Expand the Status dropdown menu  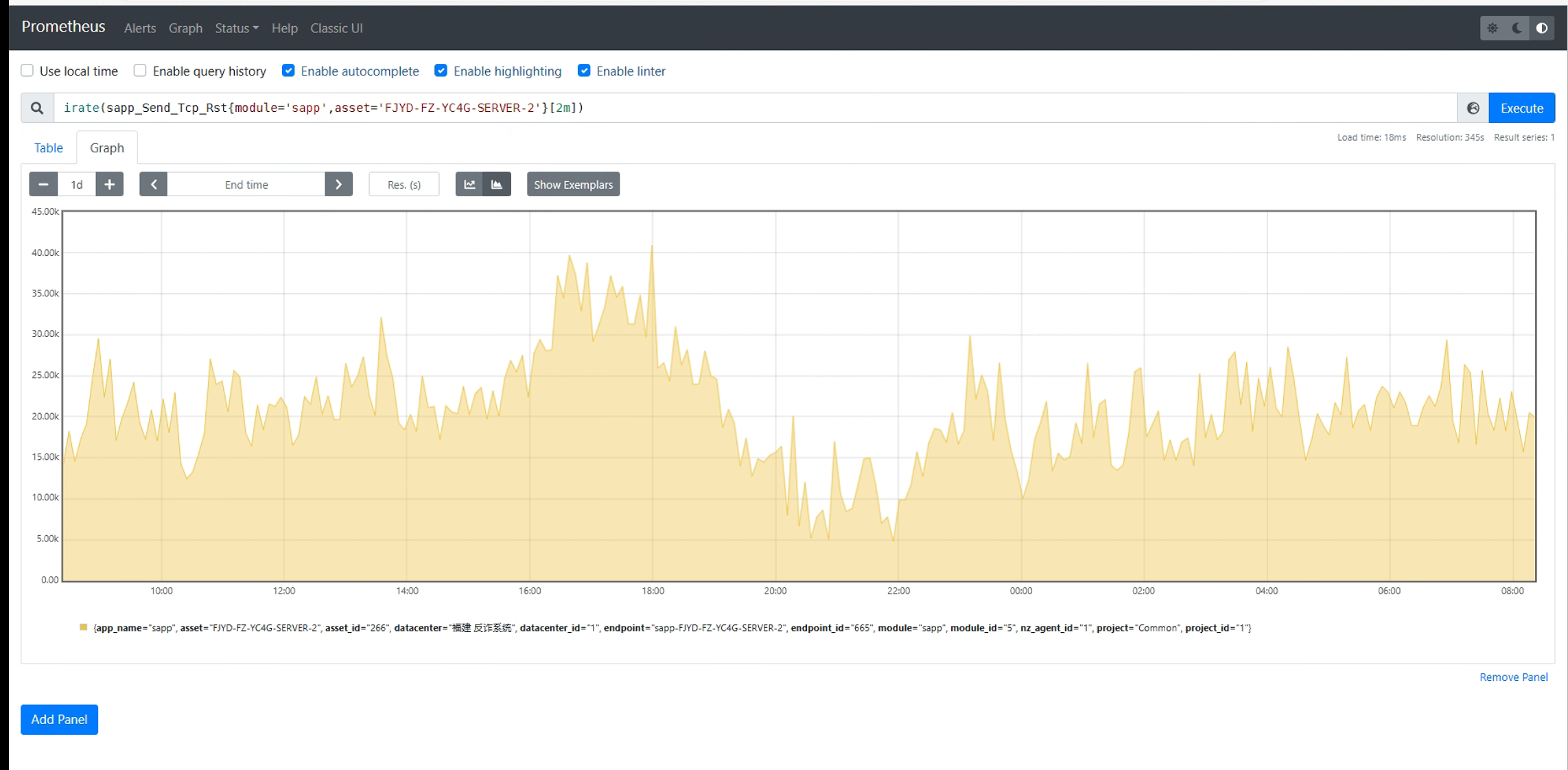pos(236,28)
